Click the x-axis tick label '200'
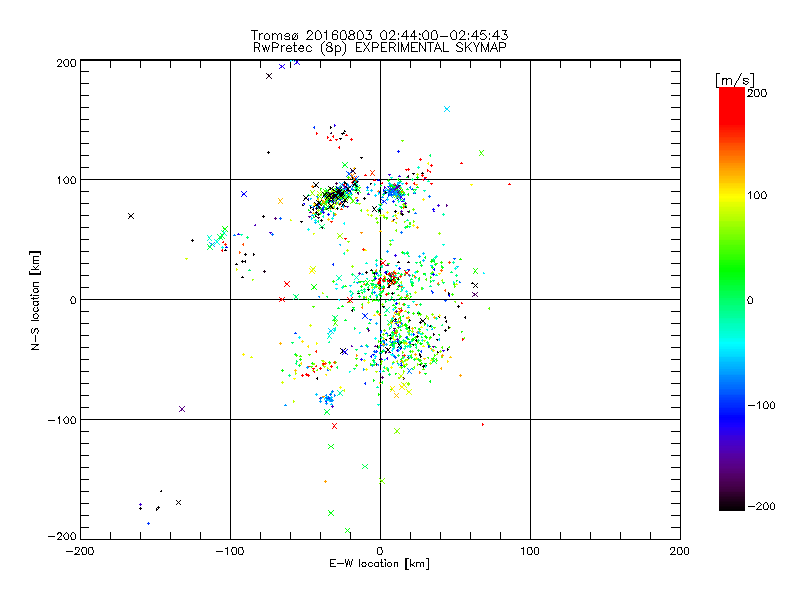This screenshot has height=600, width=800. (x=680, y=551)
